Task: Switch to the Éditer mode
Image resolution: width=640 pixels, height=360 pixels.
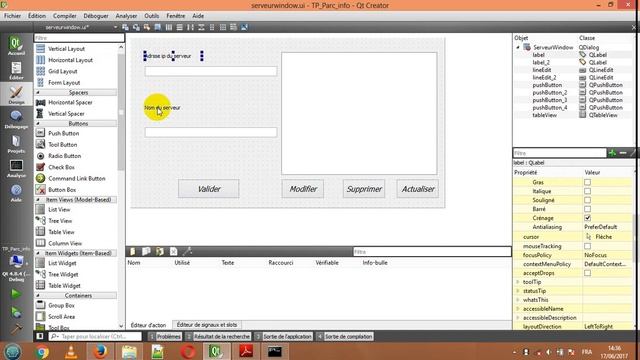Action: tap(16, 70)
